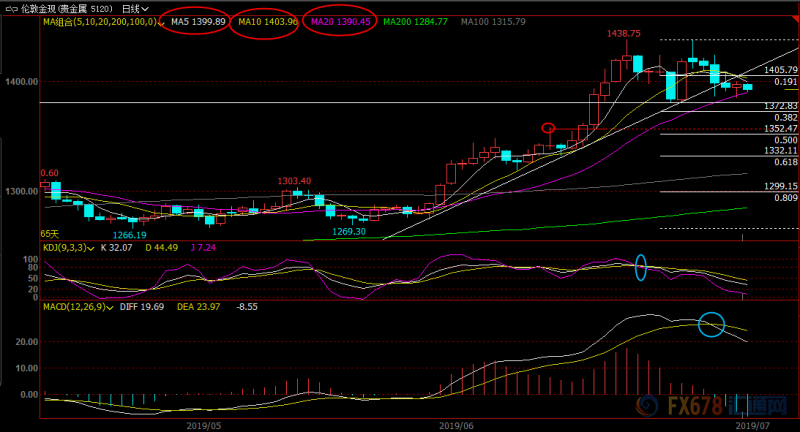The height and width of the screenshot is (432, 800).
Task: Click the 1266.19 low price label
Action: 130,235
